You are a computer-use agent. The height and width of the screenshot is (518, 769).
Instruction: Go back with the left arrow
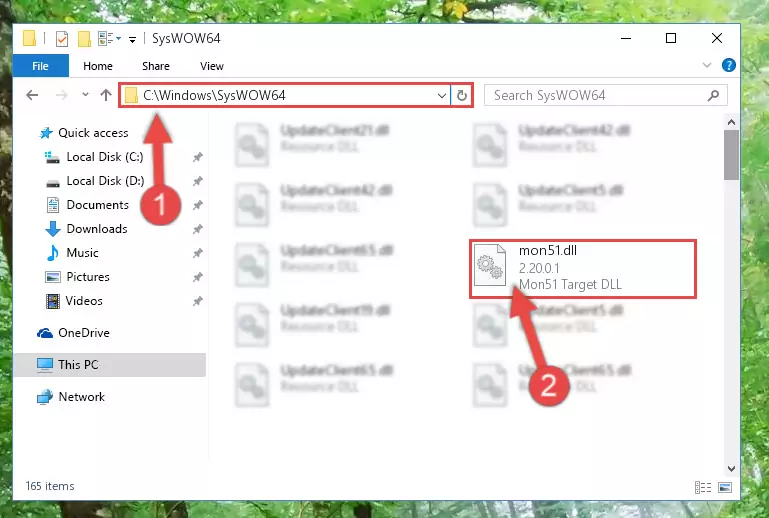(x=32, y=95)
